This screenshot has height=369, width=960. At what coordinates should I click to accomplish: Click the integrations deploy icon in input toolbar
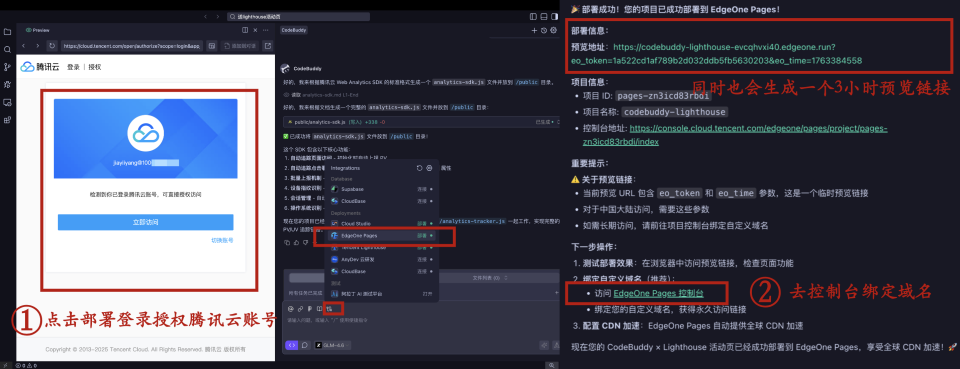click(329, 308)
